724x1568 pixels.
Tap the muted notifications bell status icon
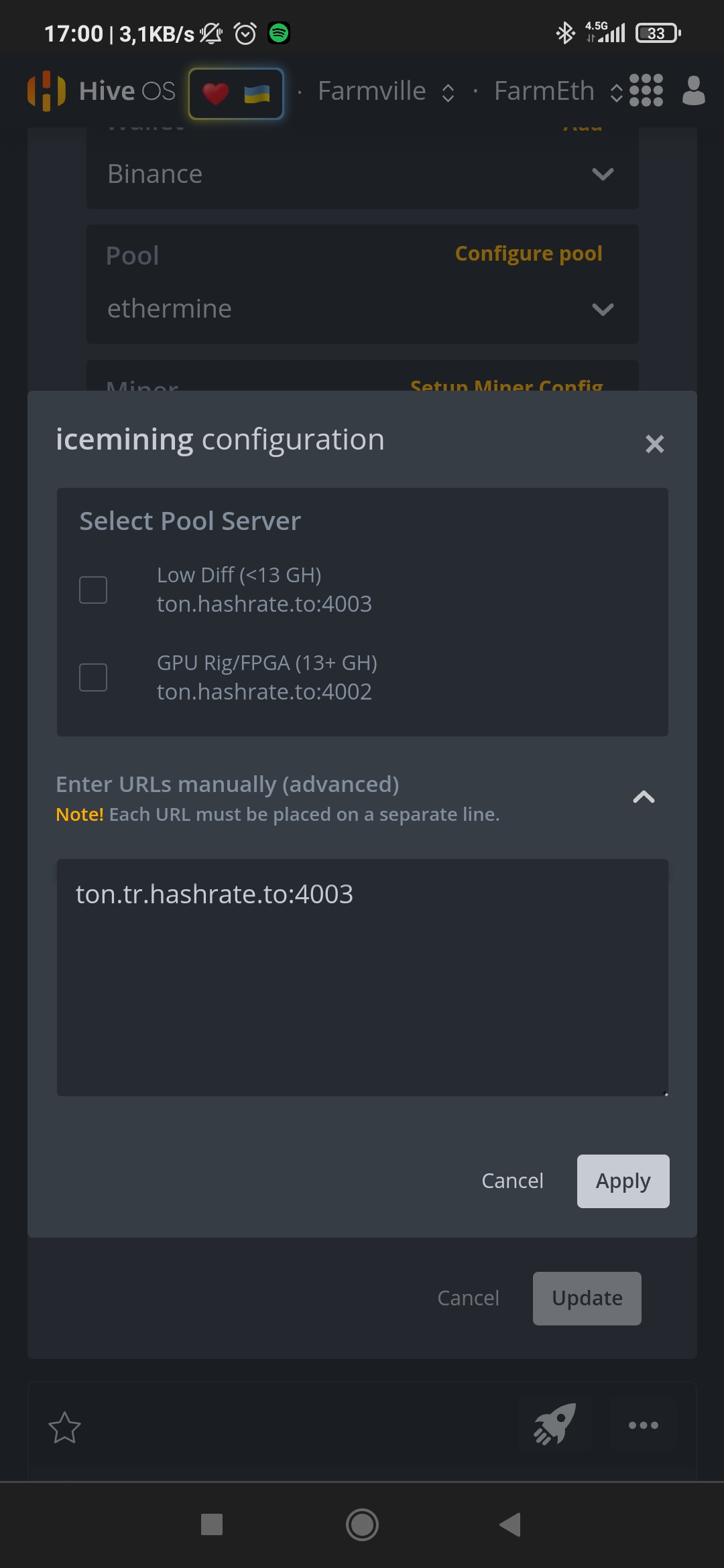211,33
